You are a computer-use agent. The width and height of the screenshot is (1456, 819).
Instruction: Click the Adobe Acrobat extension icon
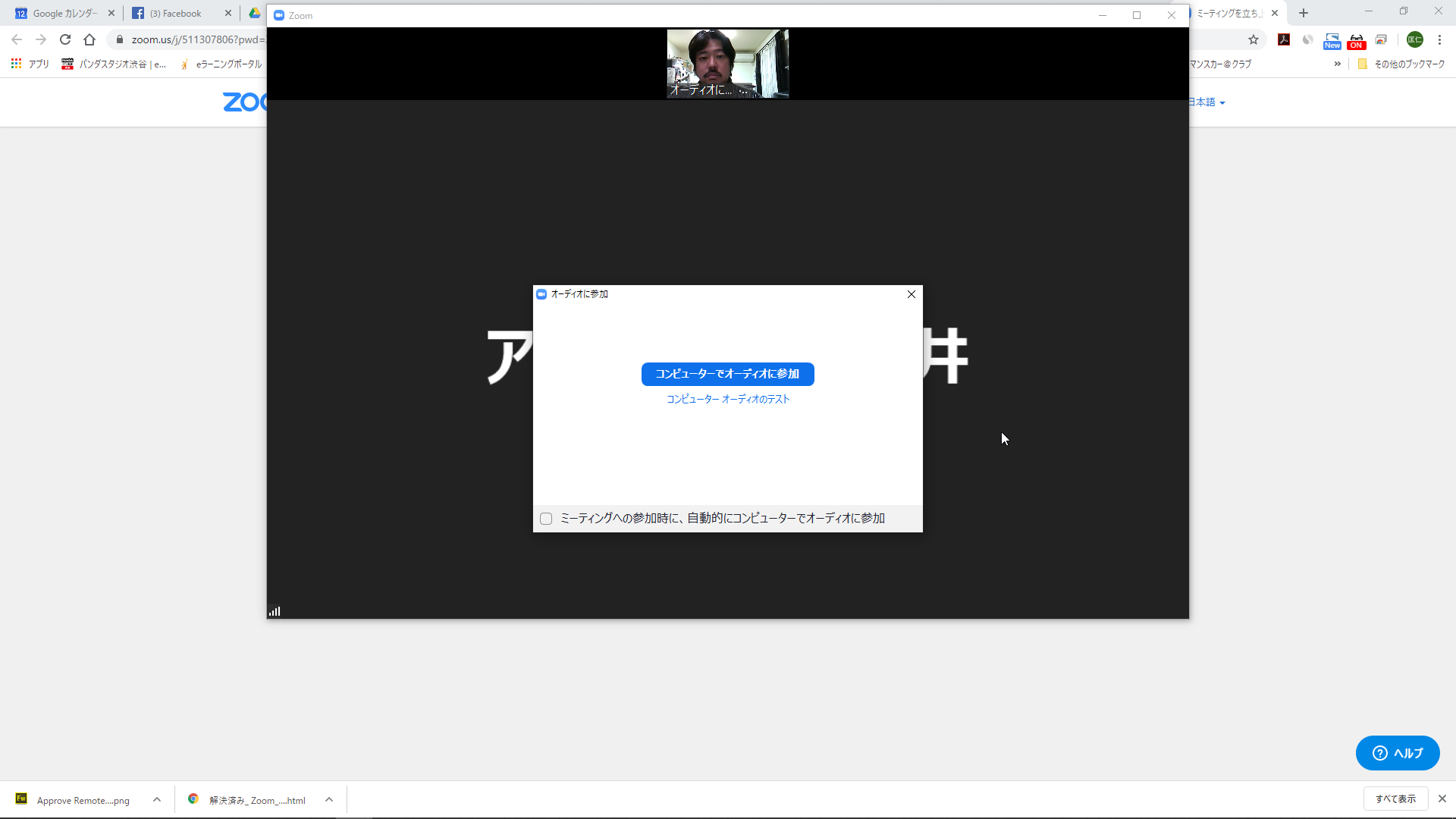click(x=1284, y=39)
